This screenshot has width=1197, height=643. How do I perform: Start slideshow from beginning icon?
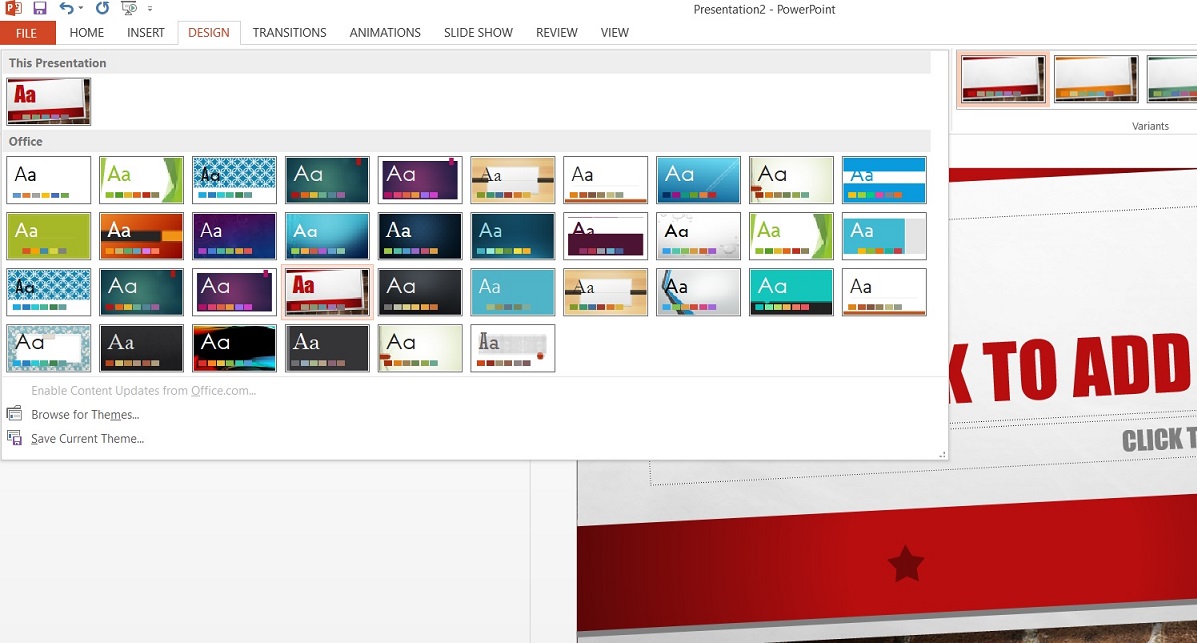tap(129, 9)
